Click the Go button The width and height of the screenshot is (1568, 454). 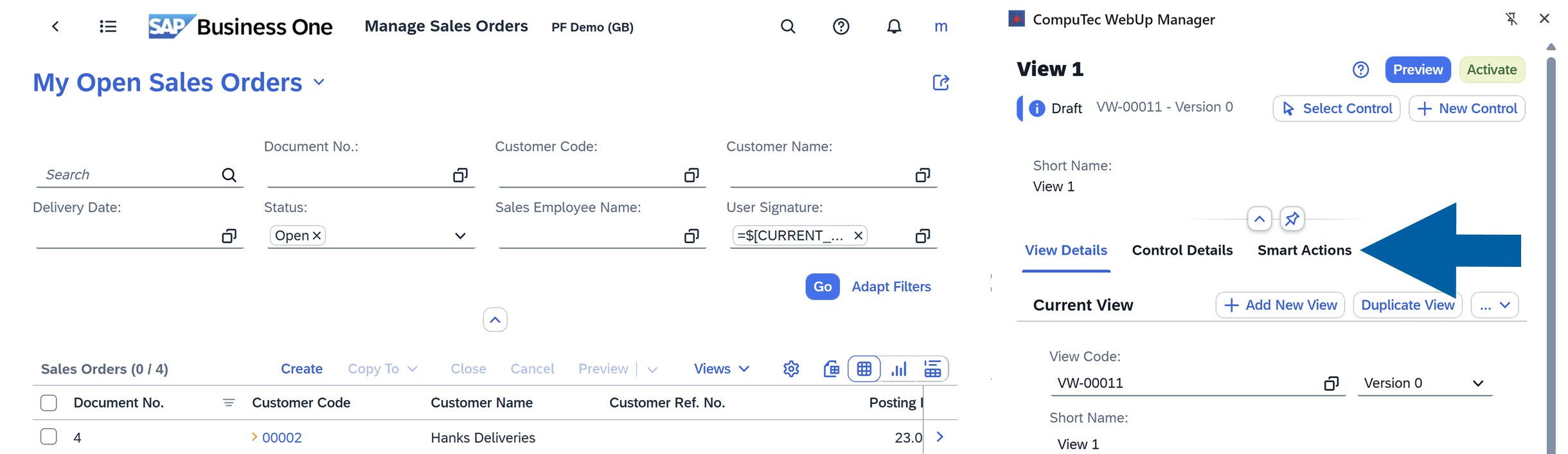822,287
